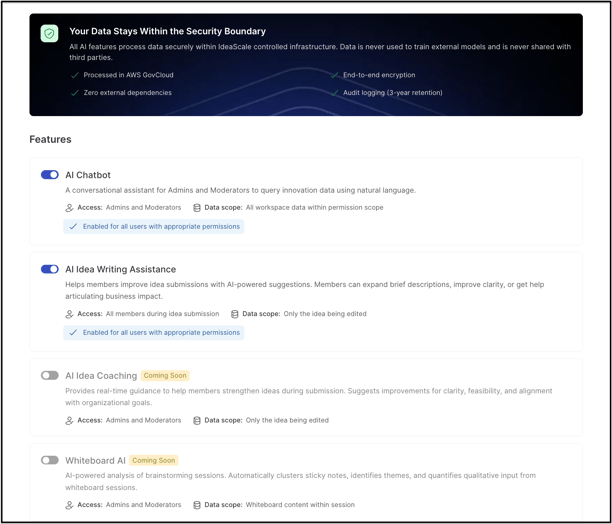Image resolution: width=612 pixels, height=524 pixels.
Task: Click the AI Chatbot data scope database icon
Action: (x=197, y=208)
